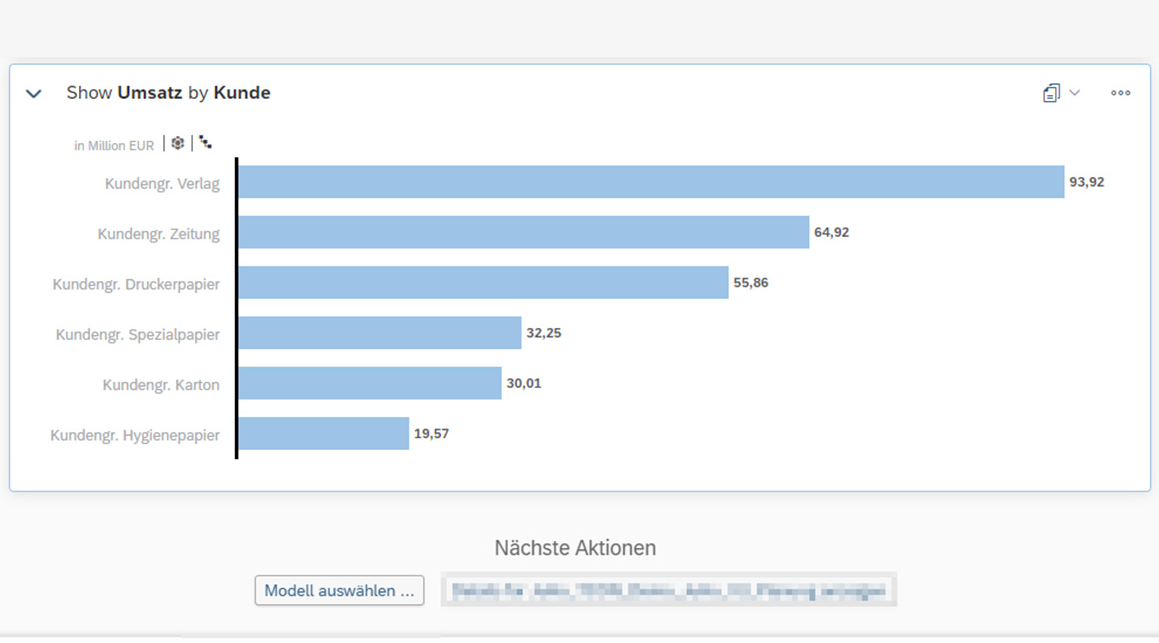Screen dimensions: 1159x643
Task: Click the Kundengr. Verlag axis label
Action: click(x=162, y=184)
